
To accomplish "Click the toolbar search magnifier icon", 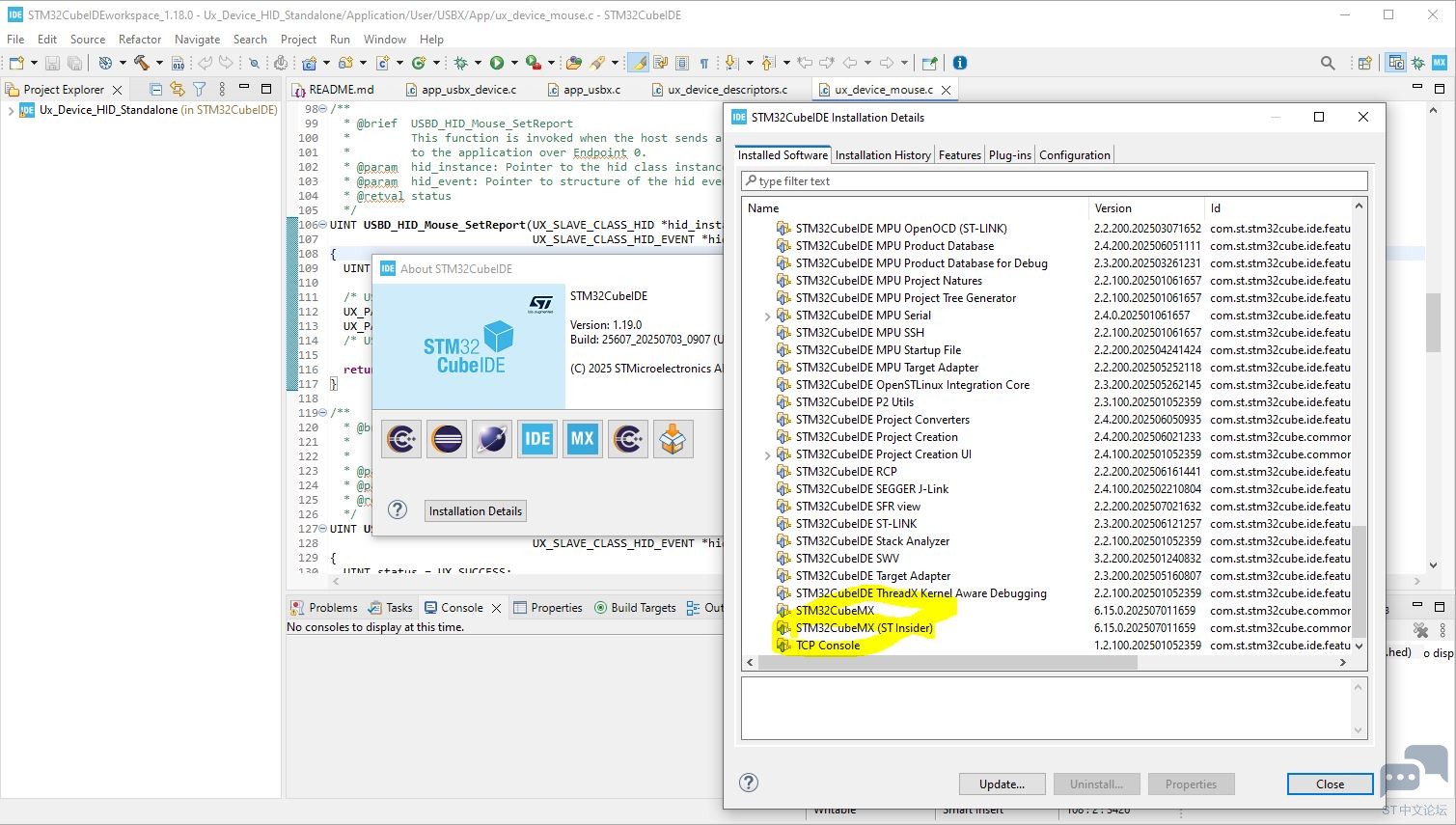I will (1328, 63).
